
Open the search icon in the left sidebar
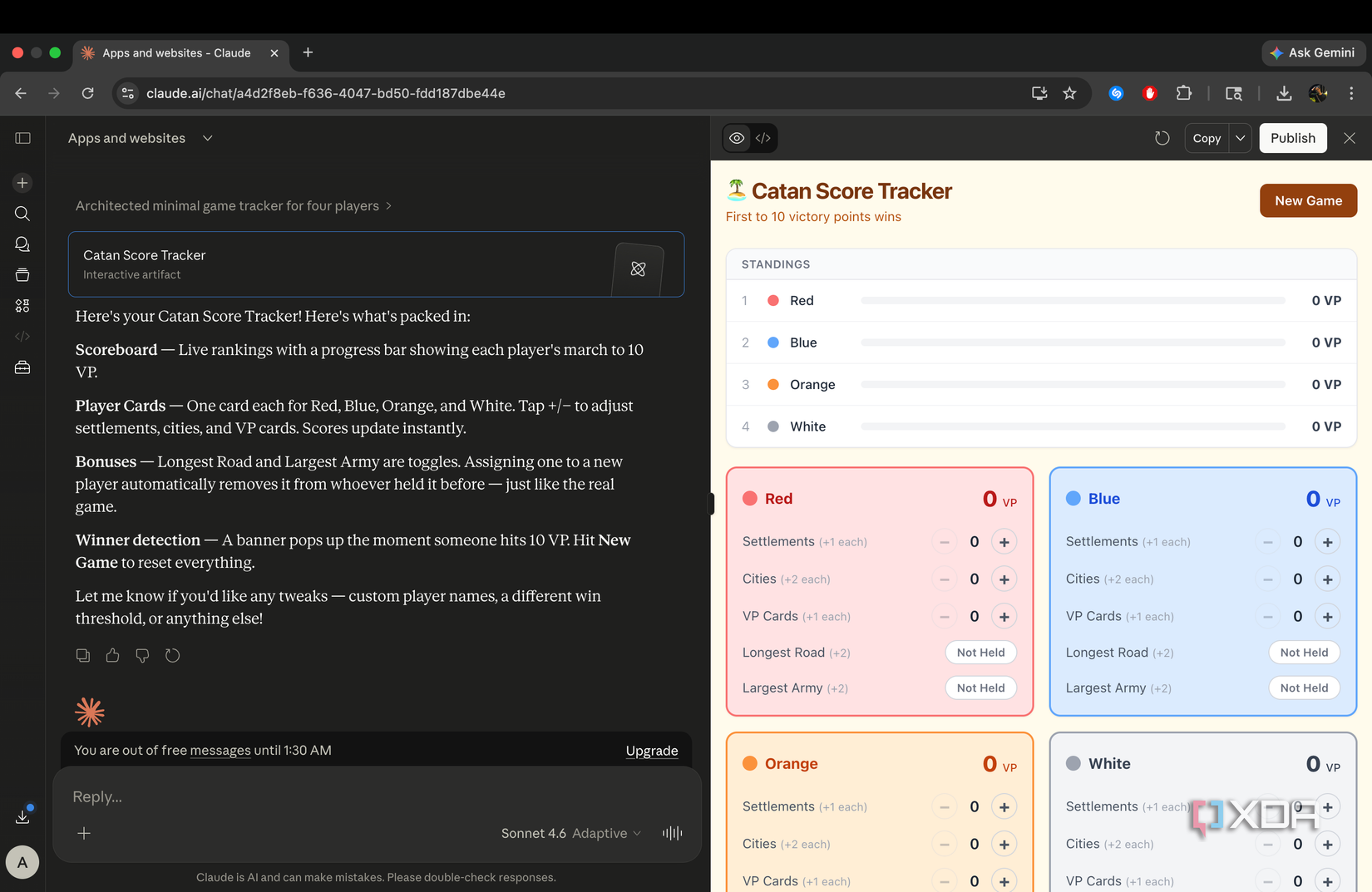point(22,214)
